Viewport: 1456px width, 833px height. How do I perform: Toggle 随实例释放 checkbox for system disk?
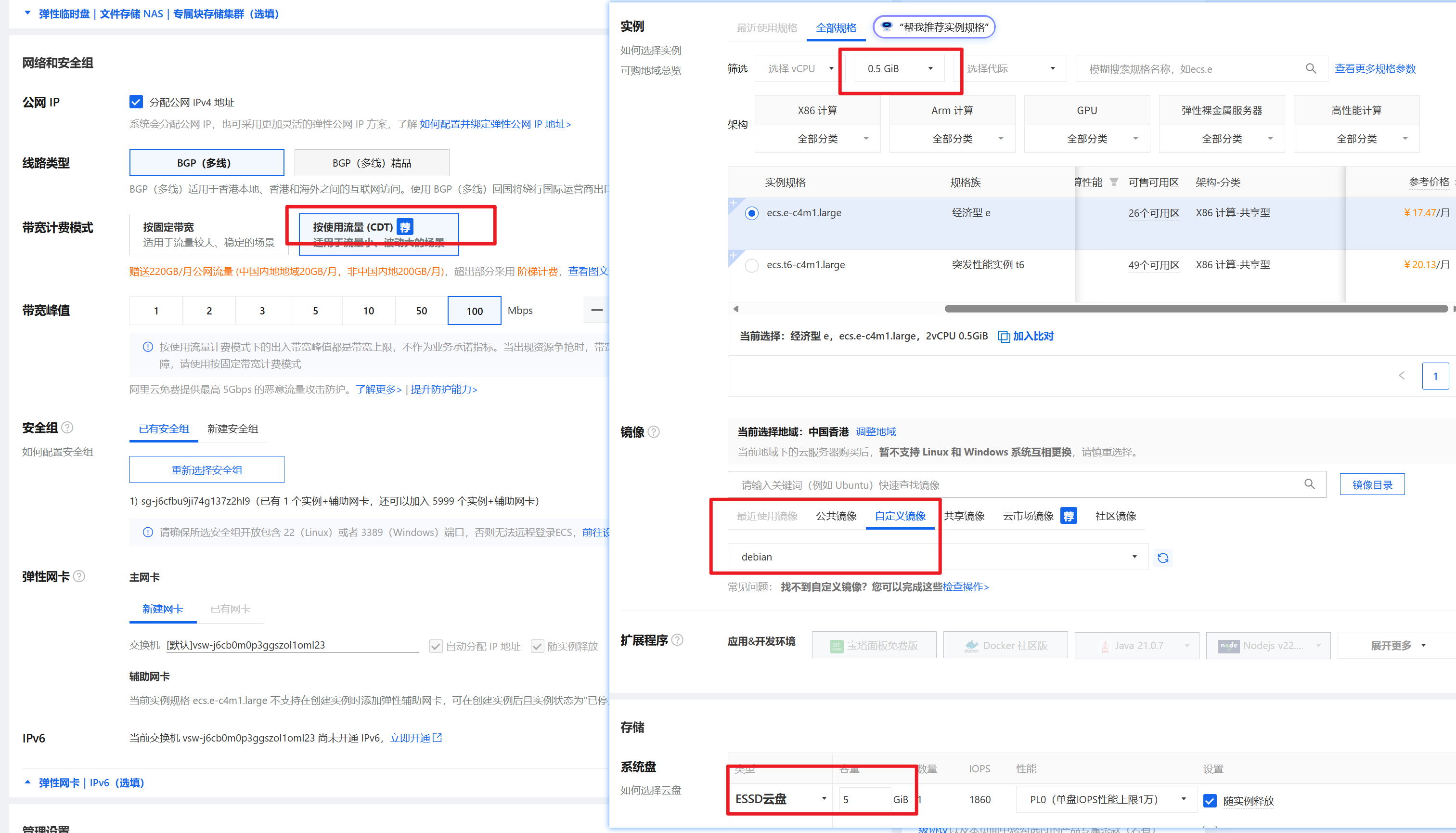tap(1210, 800)
